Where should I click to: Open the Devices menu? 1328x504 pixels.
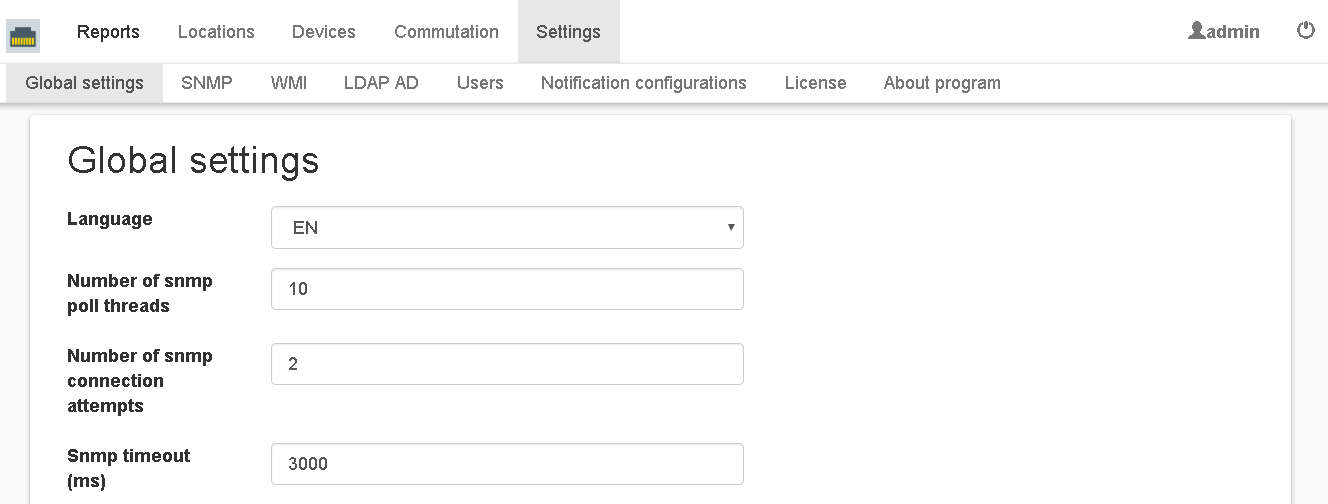click(323, 32)
